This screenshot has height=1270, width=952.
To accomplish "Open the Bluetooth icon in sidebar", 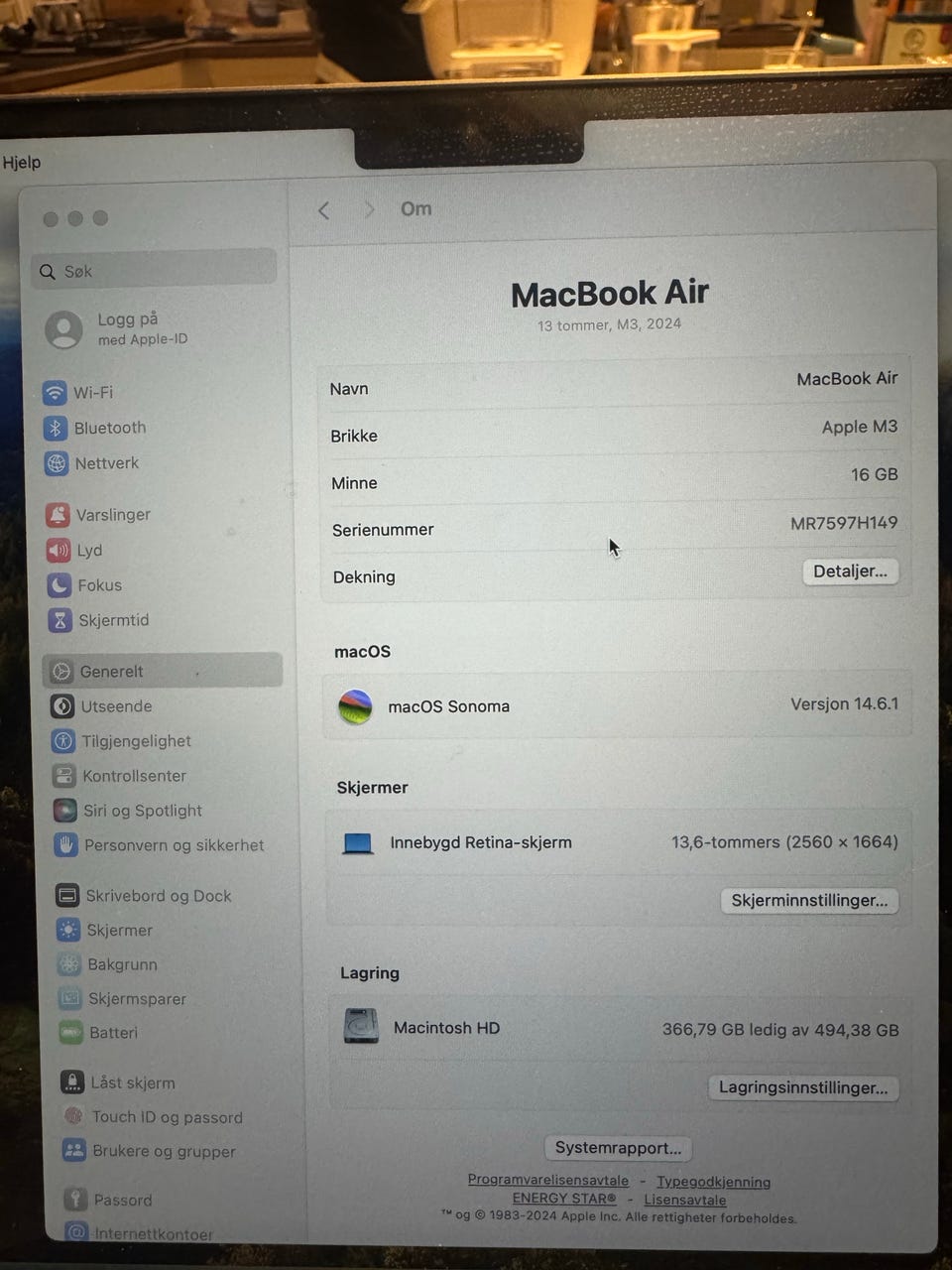I will coord(56,428).
